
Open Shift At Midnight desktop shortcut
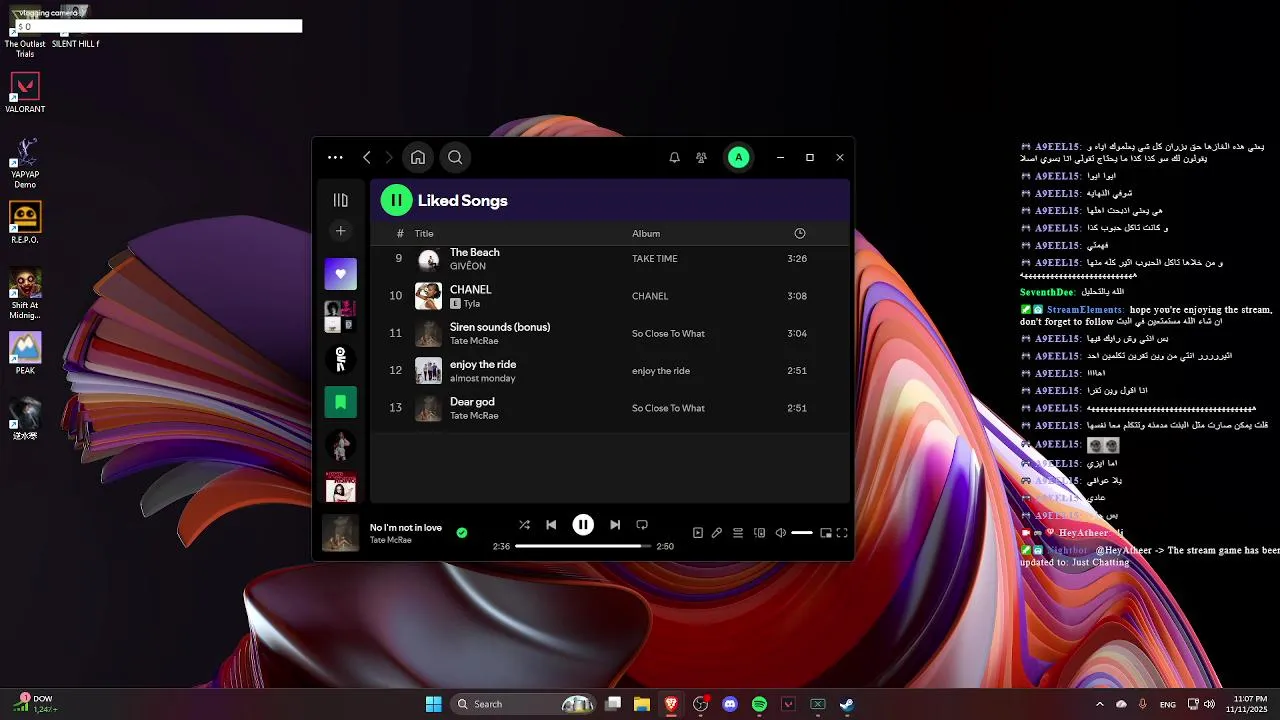pos(25,293)
